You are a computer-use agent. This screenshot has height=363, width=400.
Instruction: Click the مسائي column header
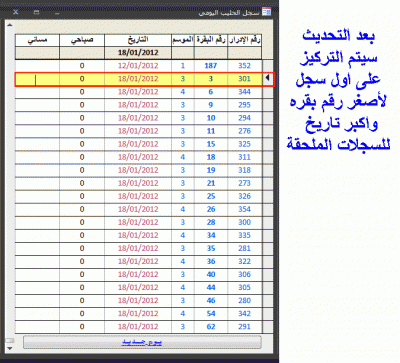(37, 40)
